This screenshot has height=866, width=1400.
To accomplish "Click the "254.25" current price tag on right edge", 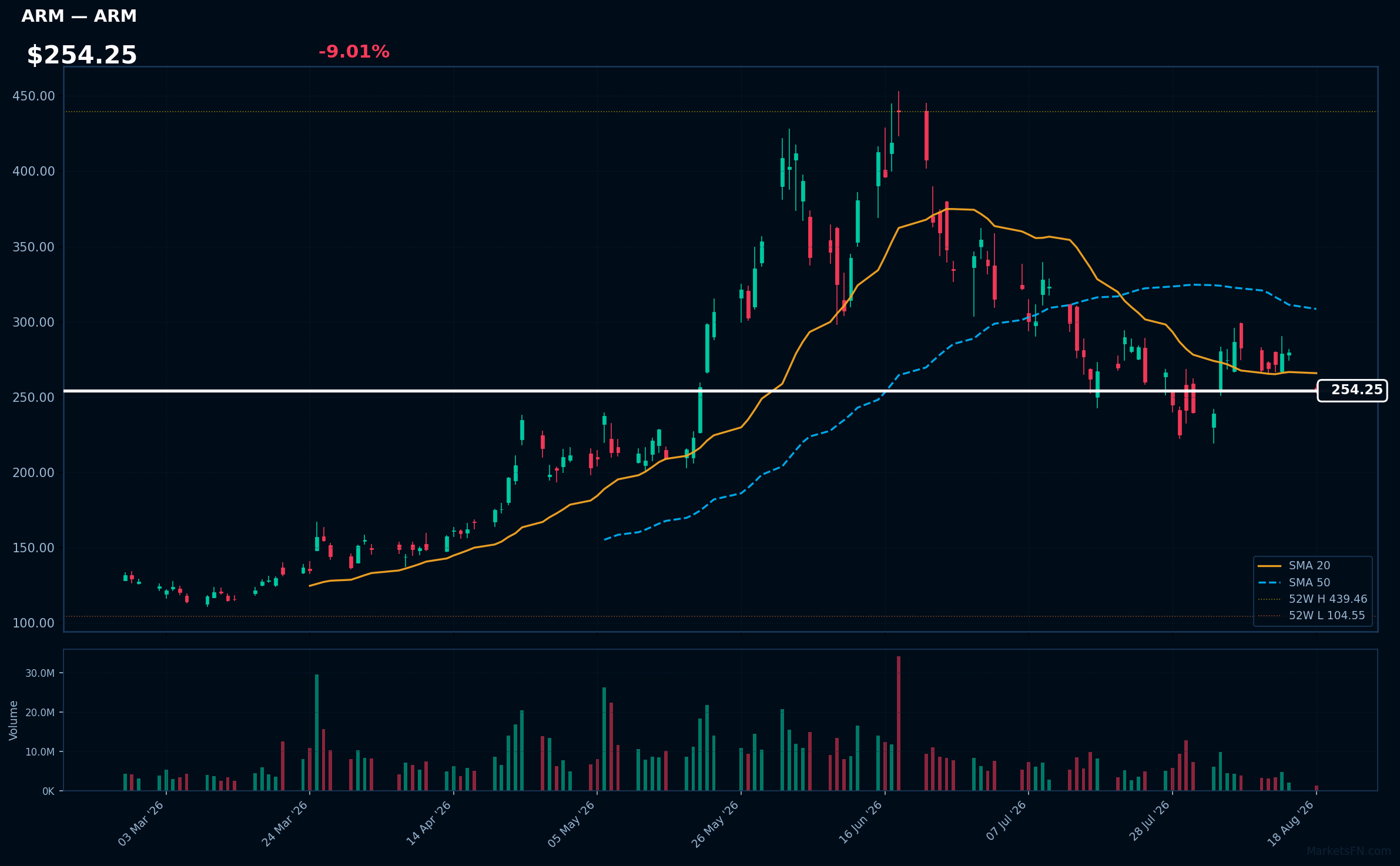I will (x=1352, y=391).
